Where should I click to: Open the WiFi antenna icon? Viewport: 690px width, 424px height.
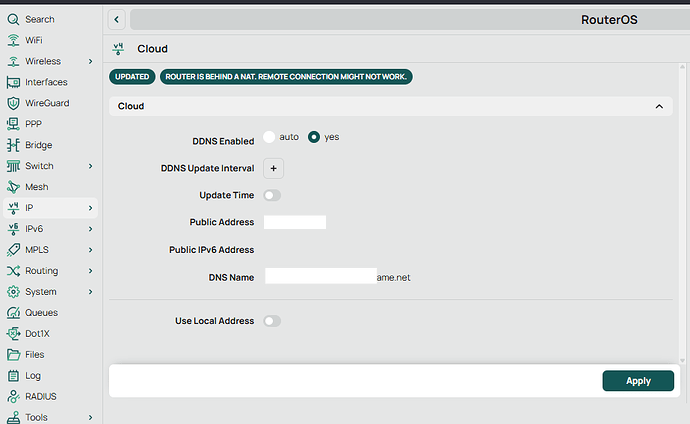[x=13, y=40]
